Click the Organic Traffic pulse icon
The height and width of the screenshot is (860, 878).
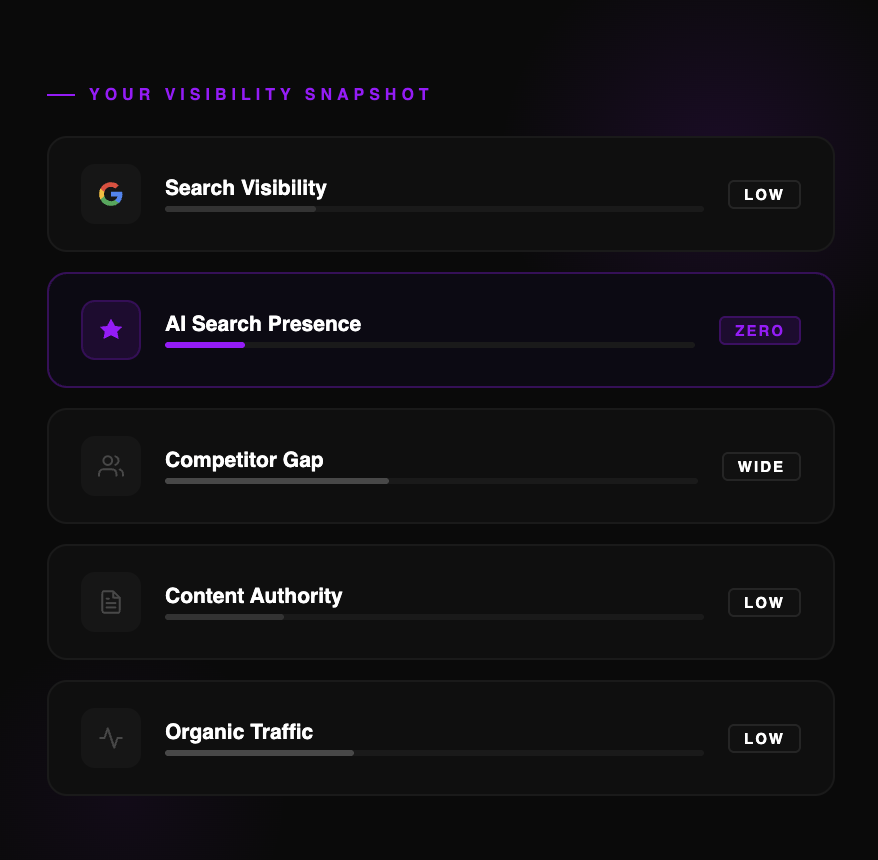coord(111,738)
